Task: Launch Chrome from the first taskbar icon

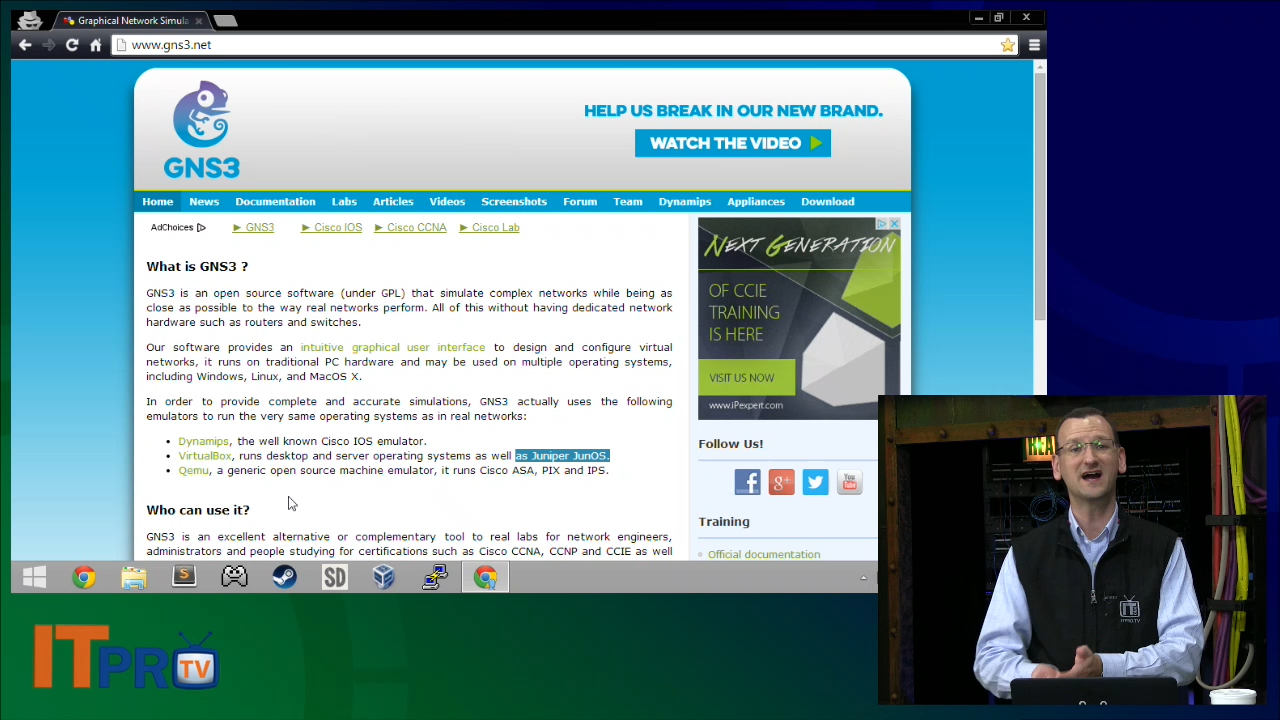Action: pyautogui.click(x=84, y=577)
